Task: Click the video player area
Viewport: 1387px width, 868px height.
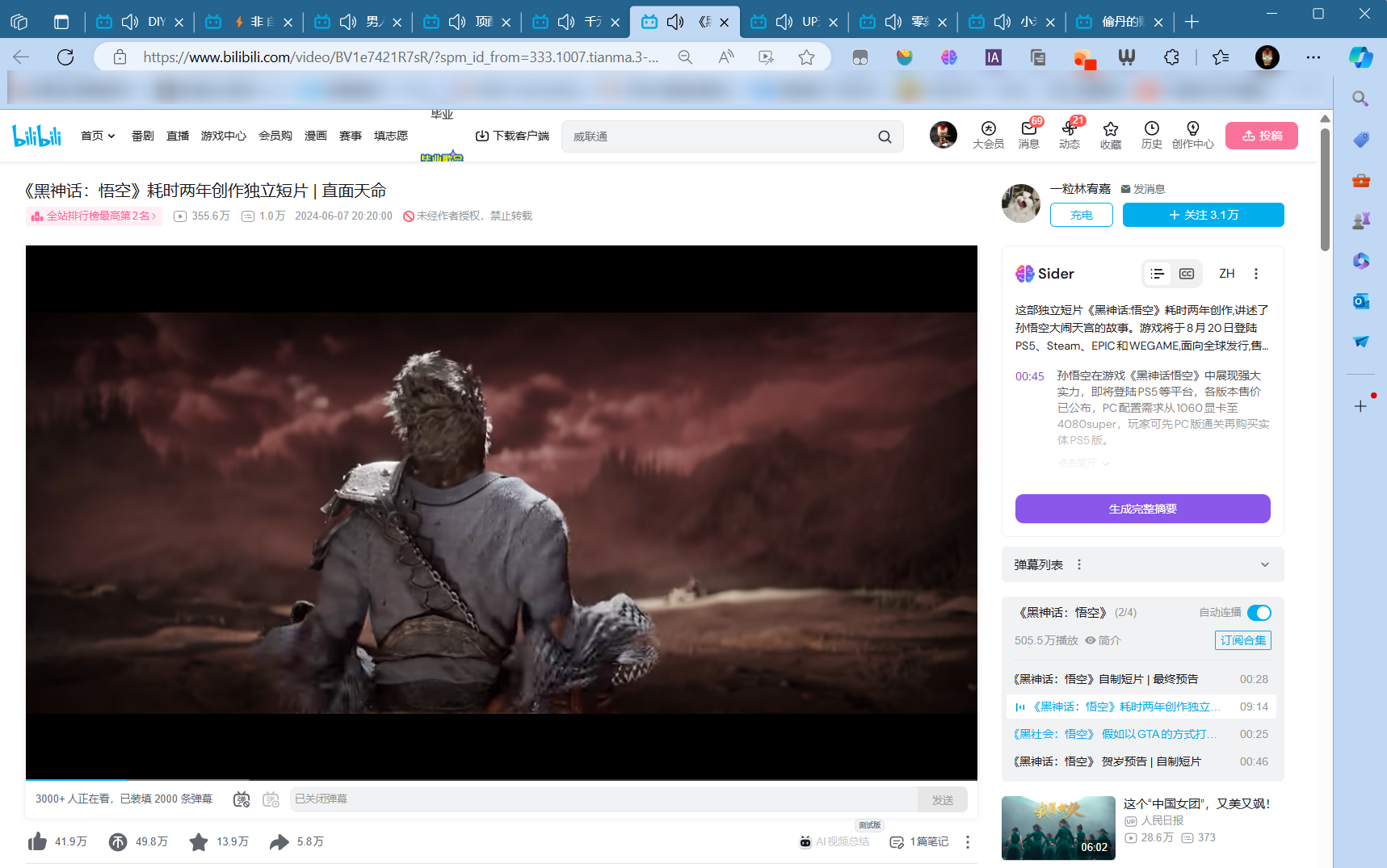Action: click(x=502, y=512)
